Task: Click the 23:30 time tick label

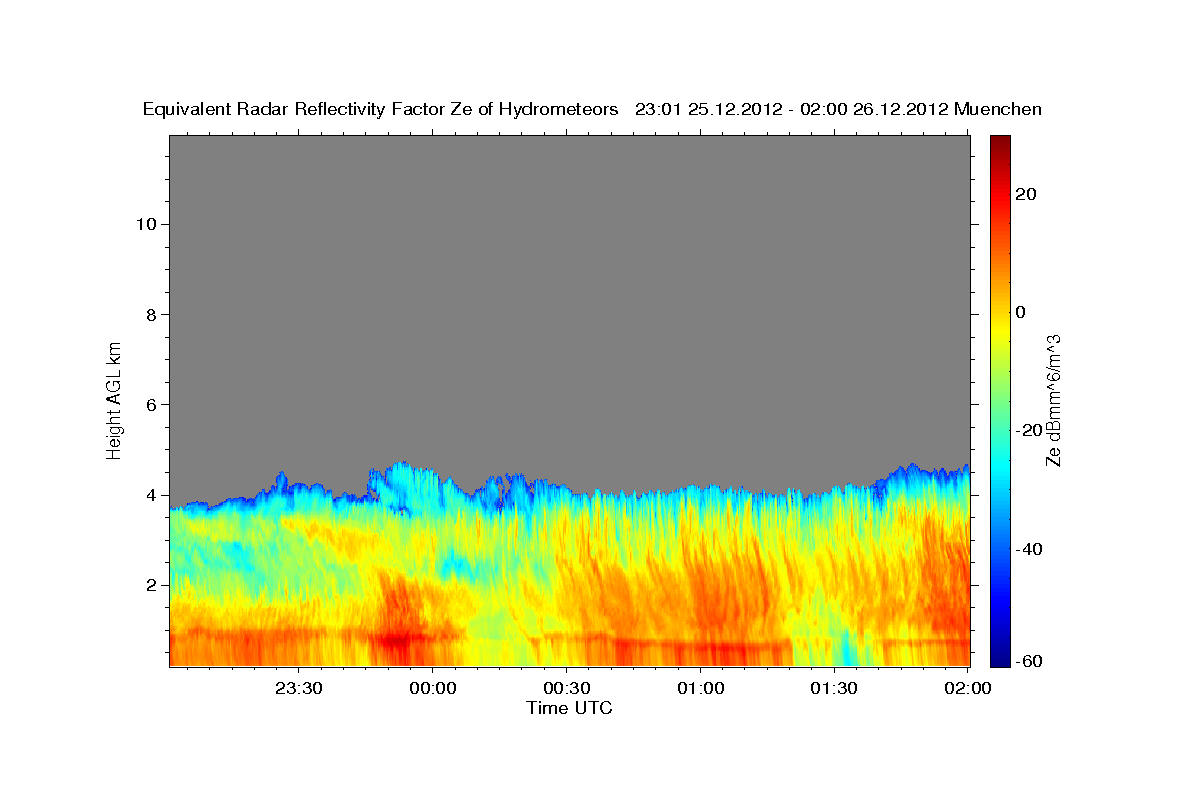Action: [x=300, y=688]
